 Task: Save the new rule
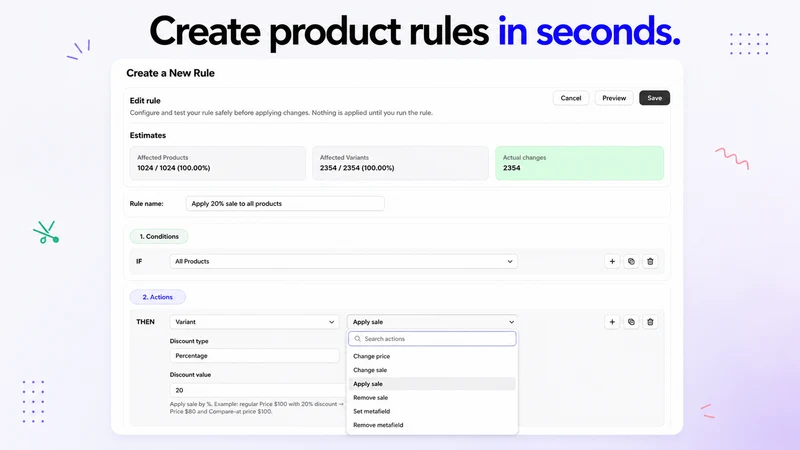(x=655, y=98)
